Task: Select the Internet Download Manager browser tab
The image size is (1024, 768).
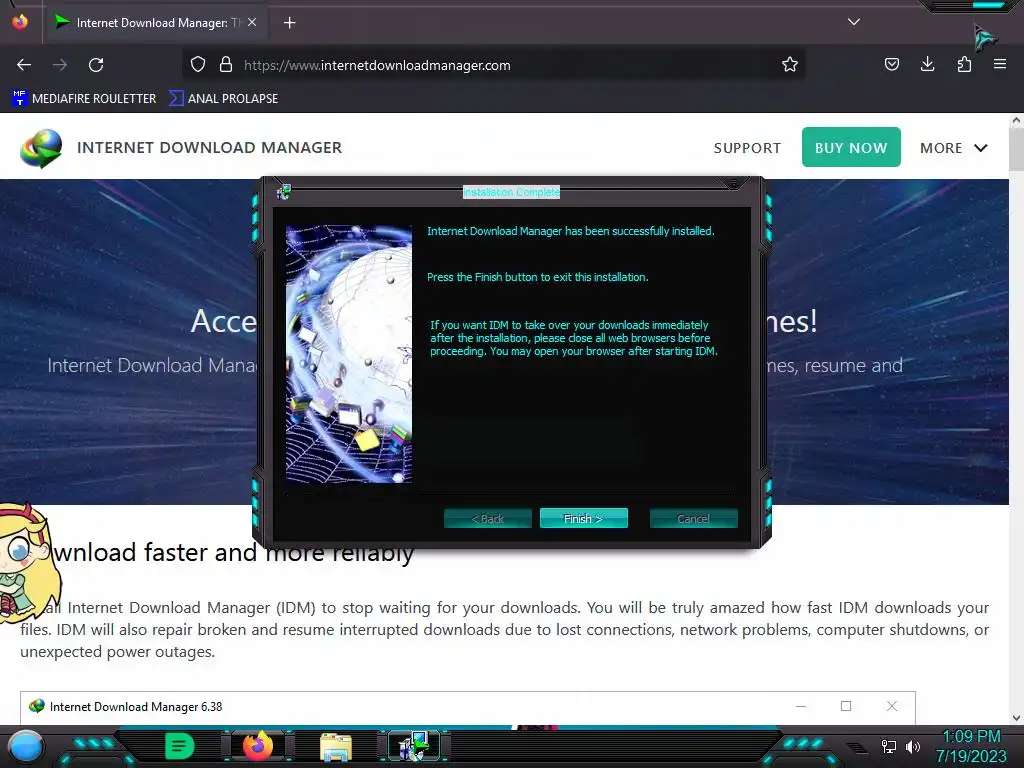Action: [x=156, y=23]
